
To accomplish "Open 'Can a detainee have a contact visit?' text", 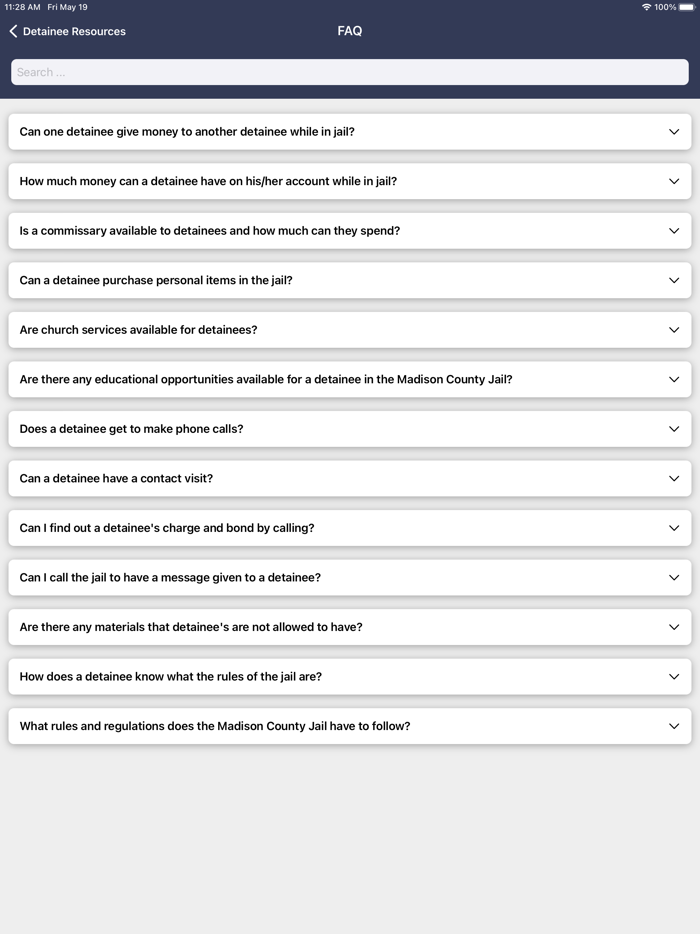I will (116, 479).
